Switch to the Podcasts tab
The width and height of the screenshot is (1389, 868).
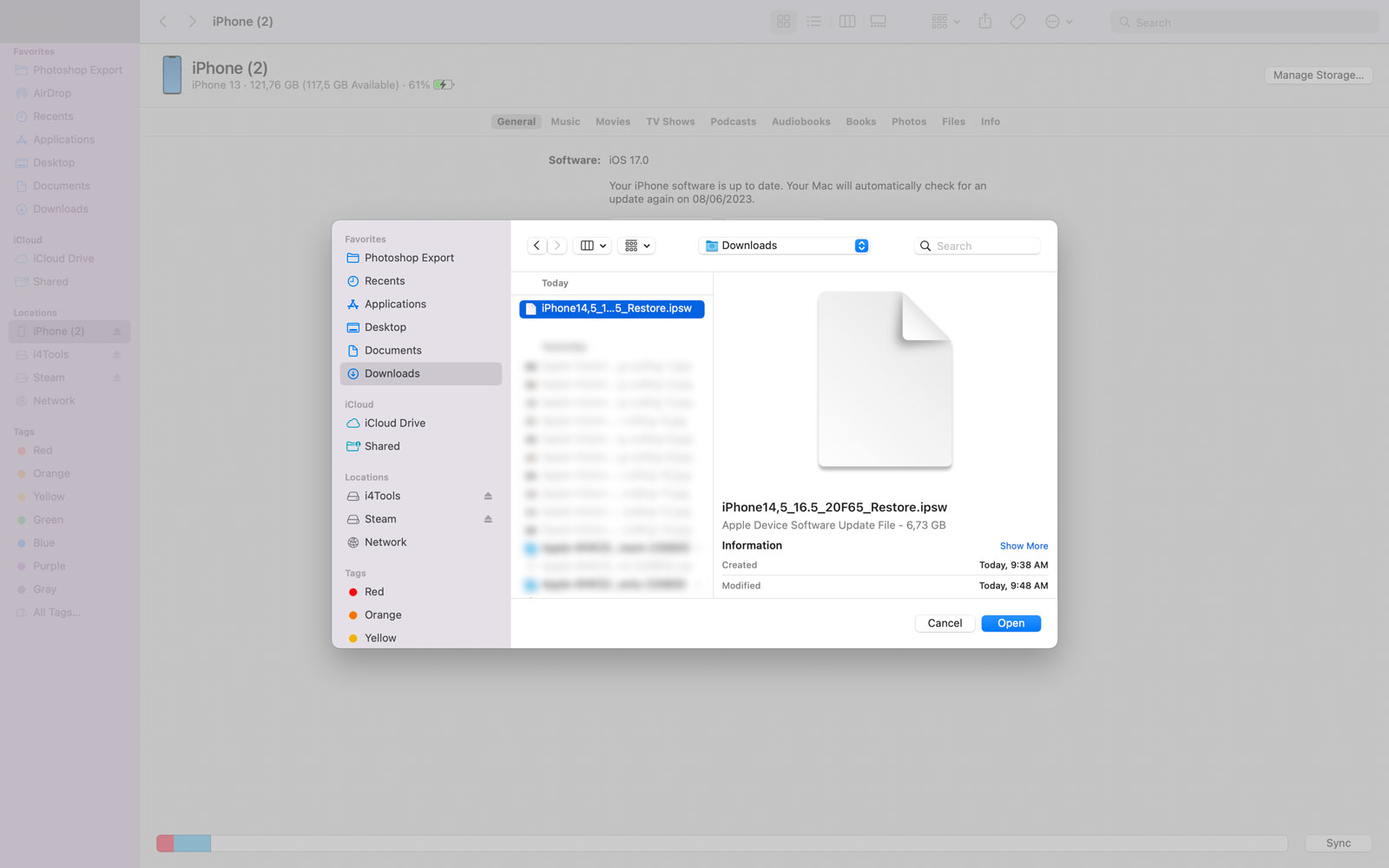pos(733,122)
